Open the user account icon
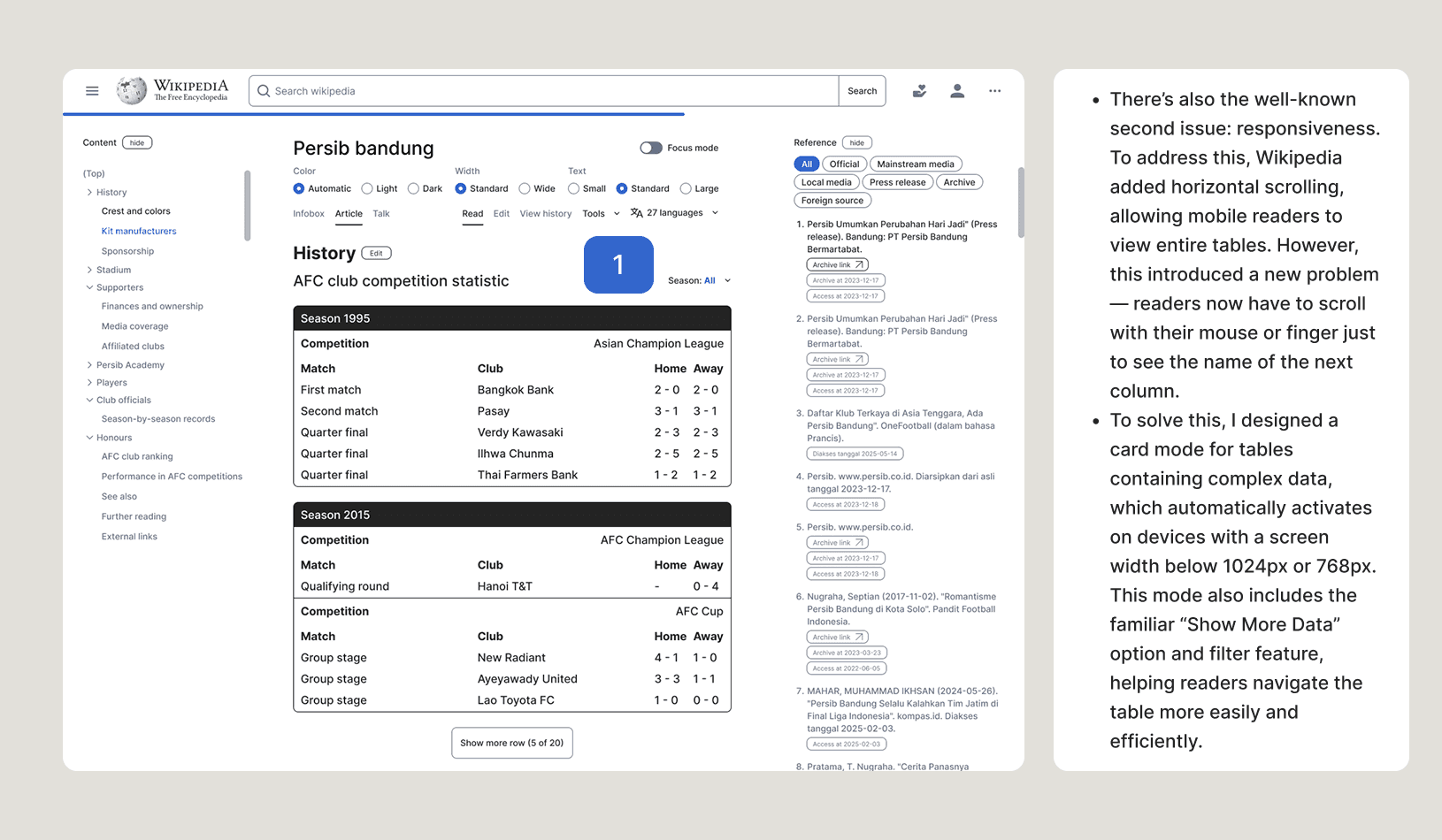Viewport: 1442px width, 840px height. (x=957, y=91)
